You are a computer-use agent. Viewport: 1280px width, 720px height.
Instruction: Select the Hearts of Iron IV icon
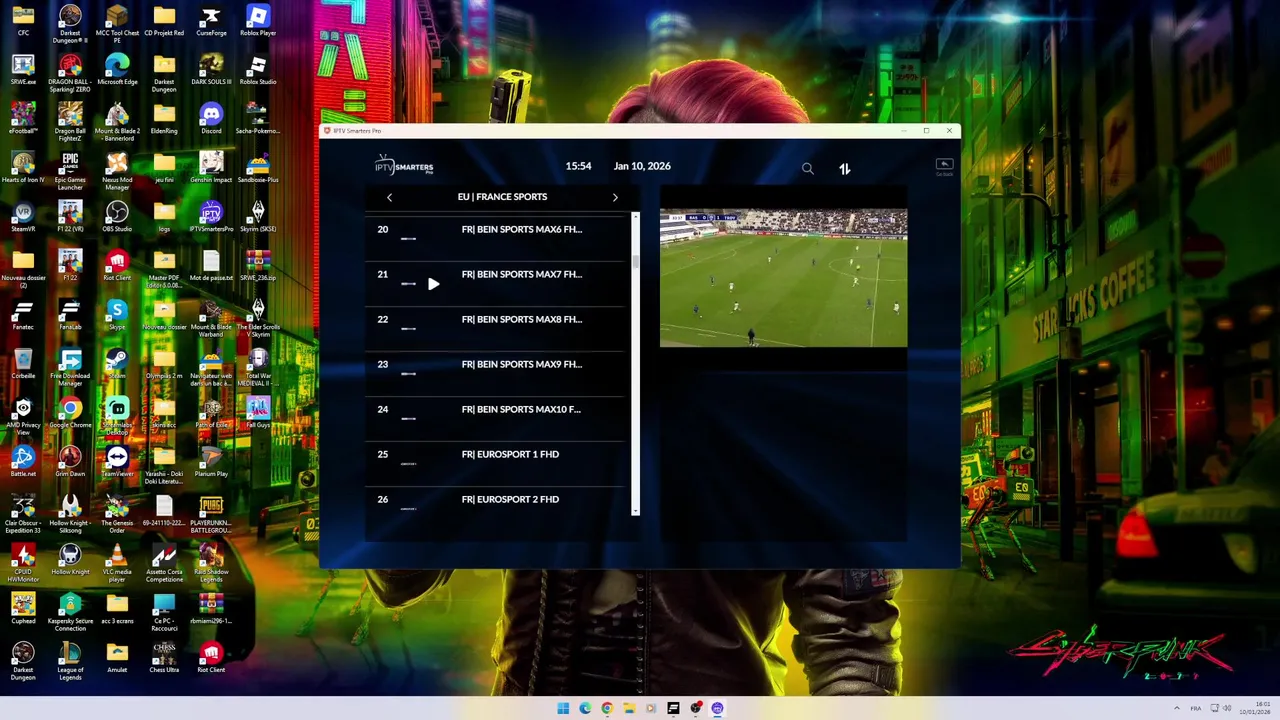(x=23, y=168)
